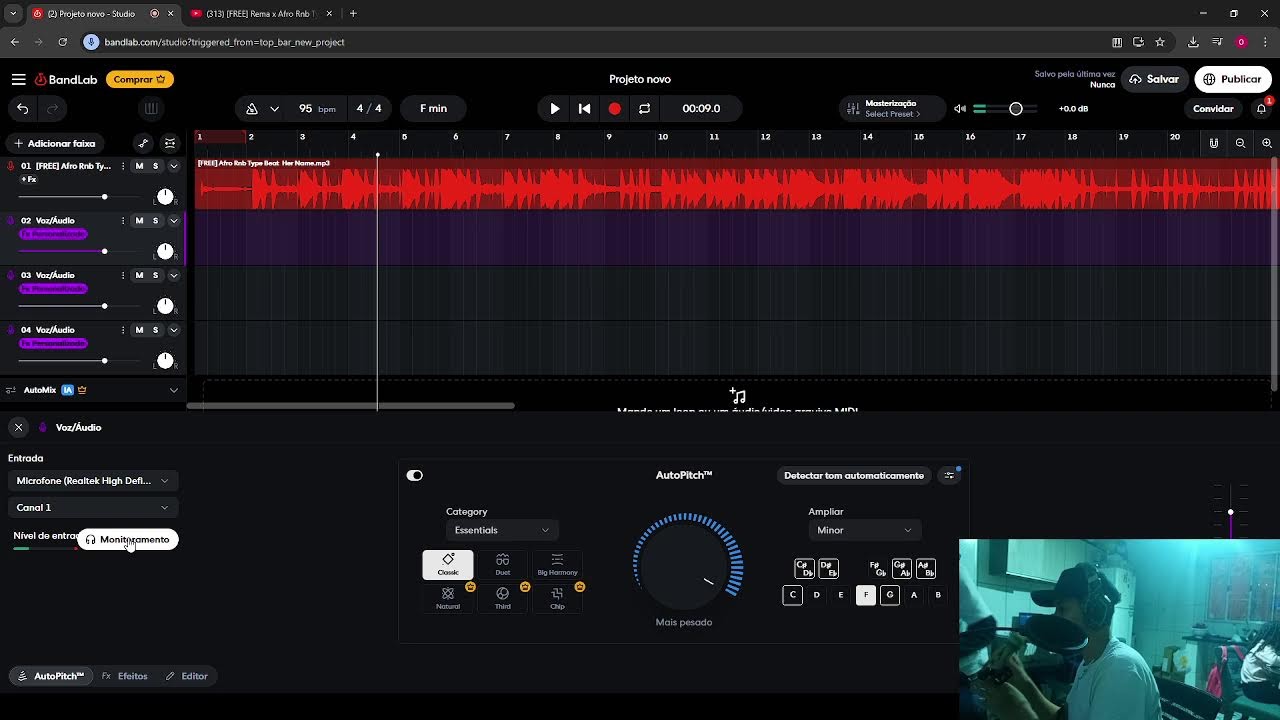Click Detectar tom automaticamente
This screenshot has height=720, width=1280.
pyautogui.click(x=854, y=475)
